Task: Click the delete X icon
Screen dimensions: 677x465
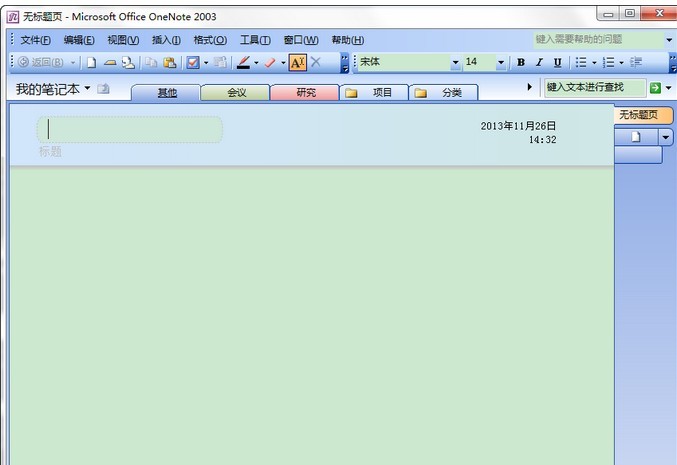Action: [316, 62]
